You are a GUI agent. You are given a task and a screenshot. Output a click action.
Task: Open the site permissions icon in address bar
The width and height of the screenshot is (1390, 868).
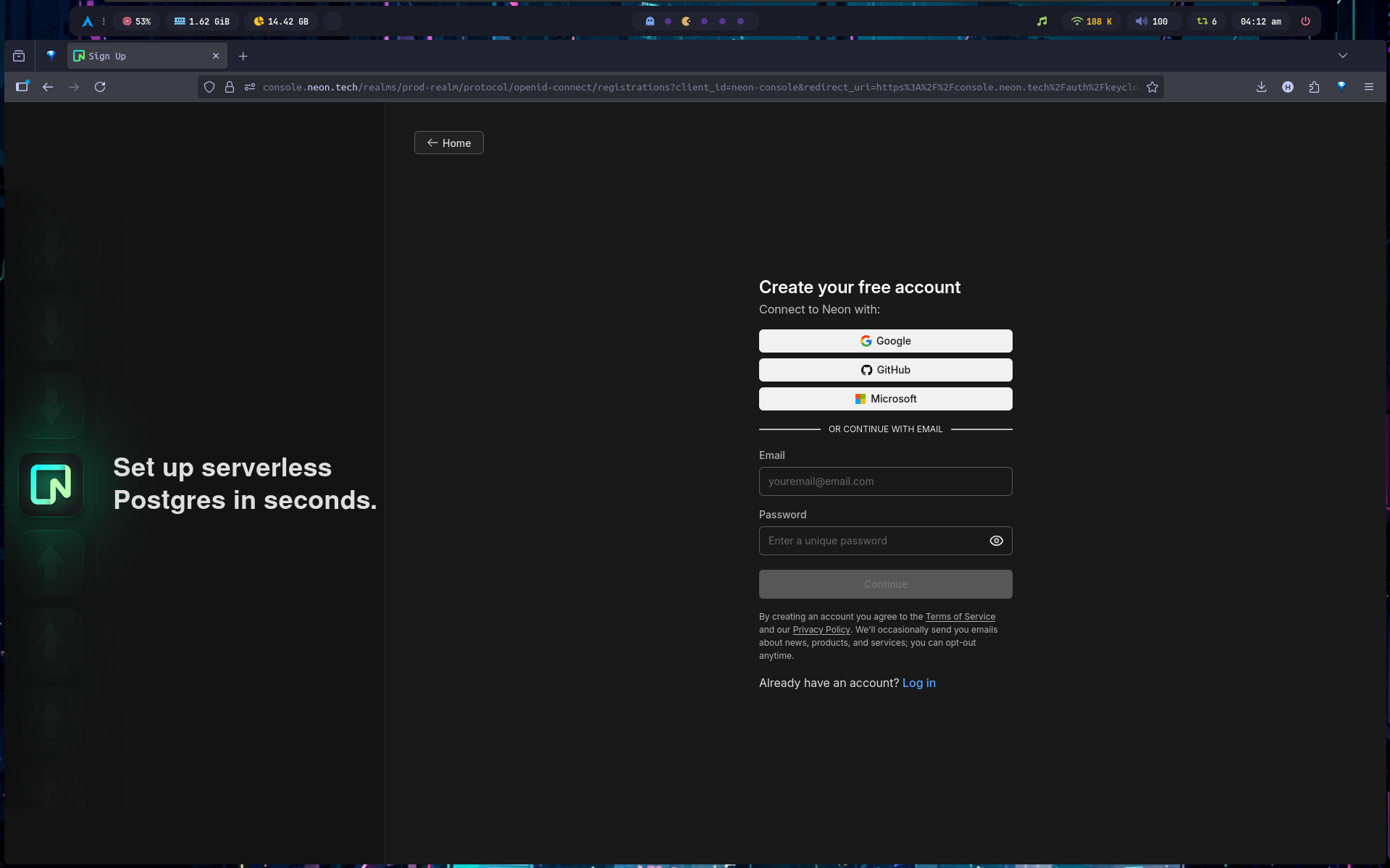(250, 87)
